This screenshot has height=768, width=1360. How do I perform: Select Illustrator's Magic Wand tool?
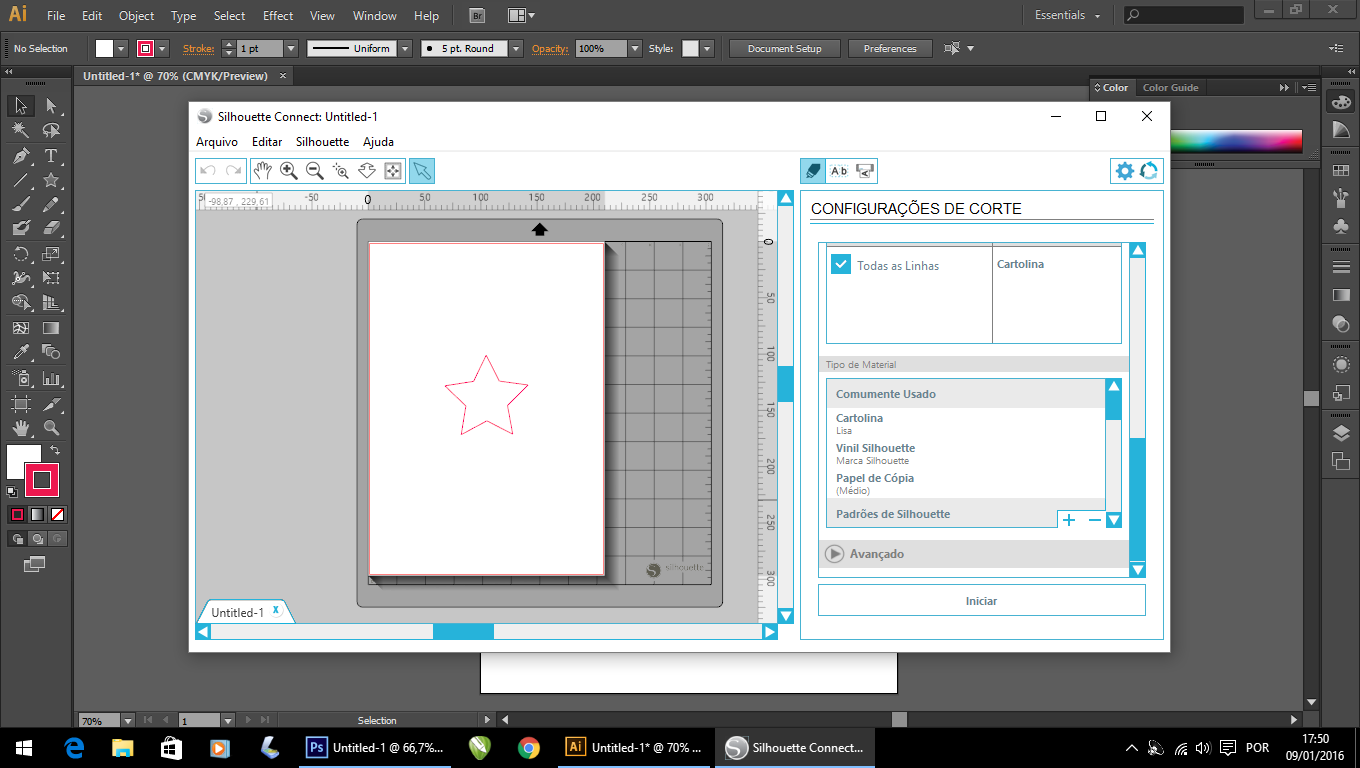coord(20,130)
